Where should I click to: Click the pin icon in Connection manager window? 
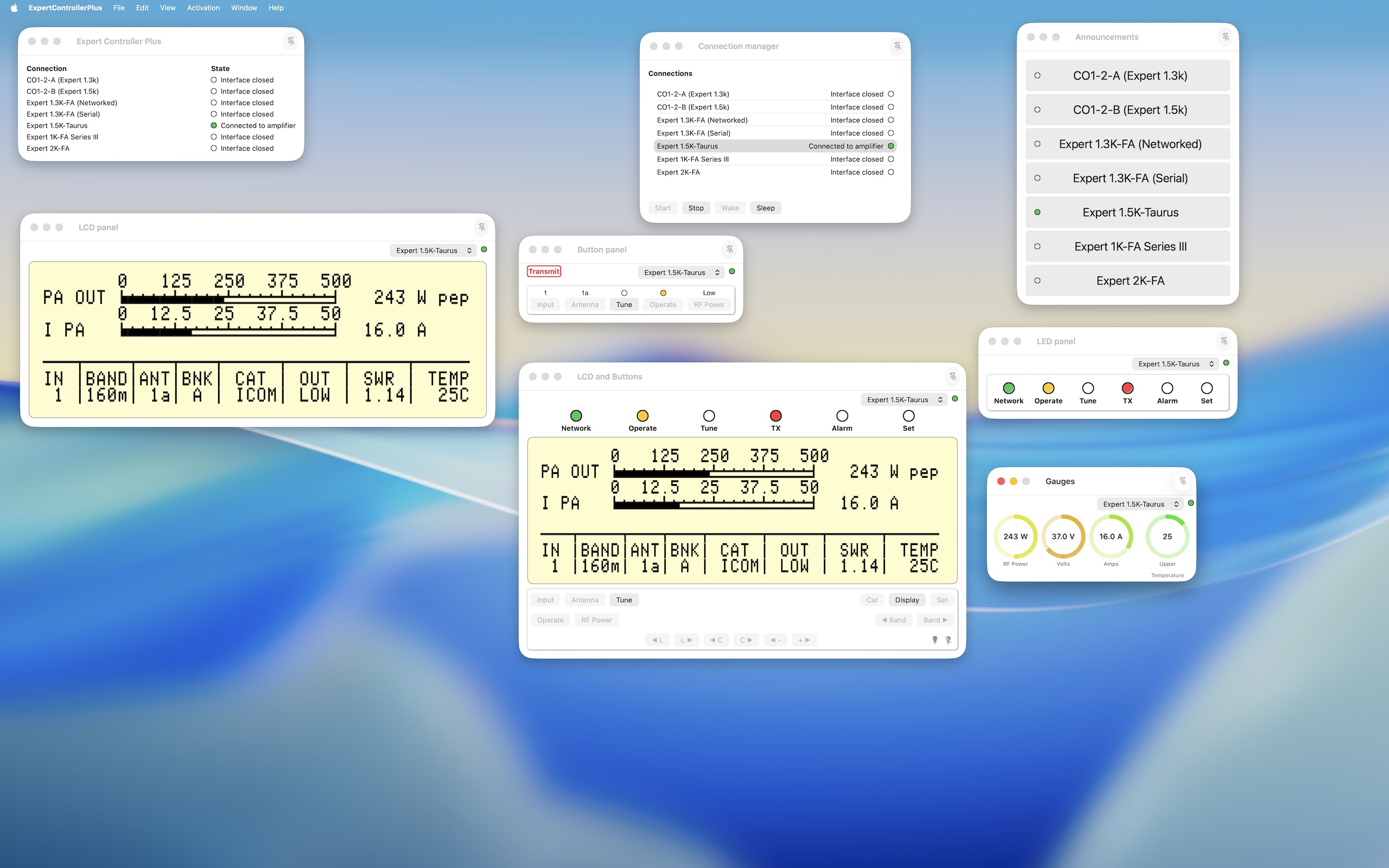[x=897, y=46]
